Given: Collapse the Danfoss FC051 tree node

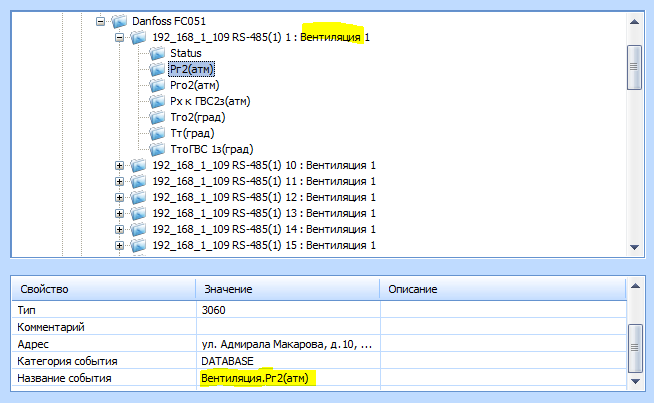Looking at the screenshot, I should pyautogui.click(x=100, y=21).
